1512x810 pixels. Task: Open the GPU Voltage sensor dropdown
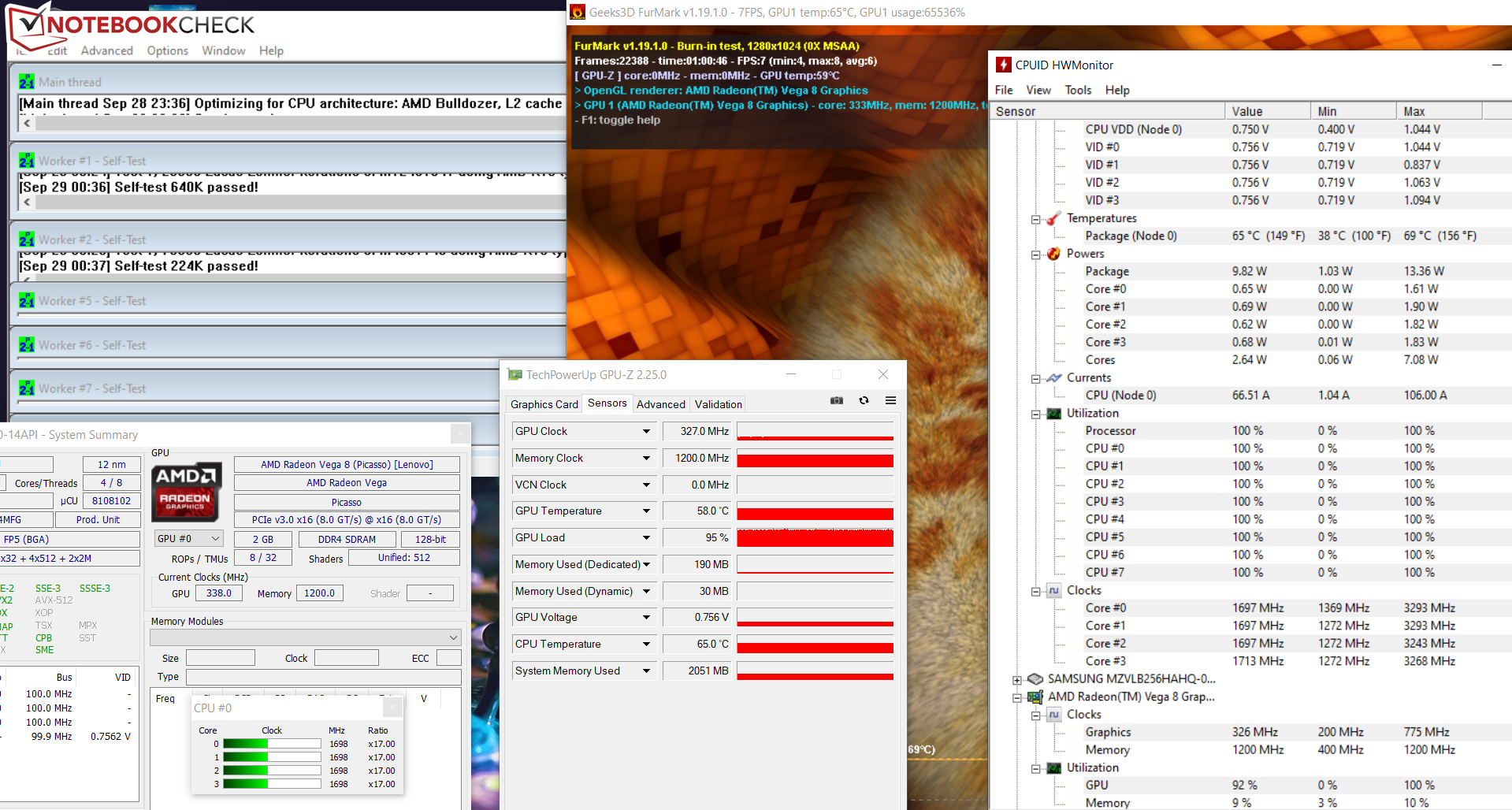[646, 618]
